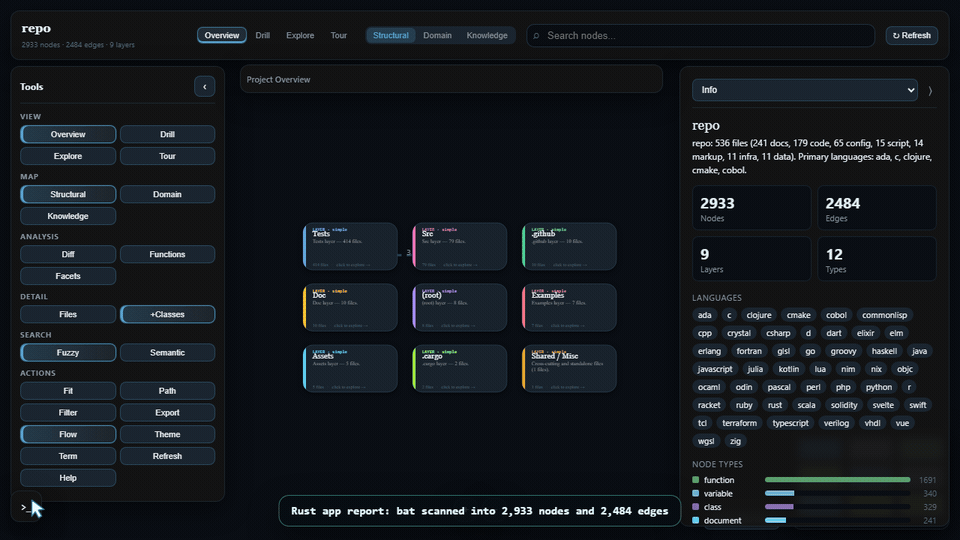This screenshot has width=960, height=540.
Task: Open the Facets analysis tool
Action: (68, 276)
